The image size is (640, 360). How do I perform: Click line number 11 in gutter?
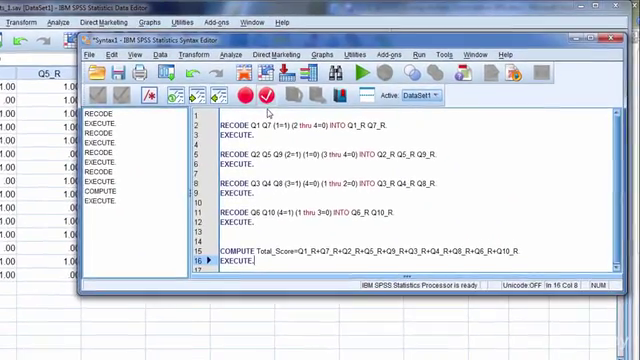(x=198, y=213)
